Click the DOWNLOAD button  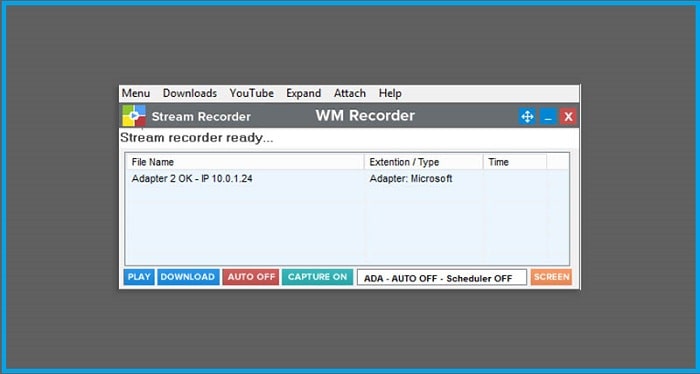click(x=188, y=277)
